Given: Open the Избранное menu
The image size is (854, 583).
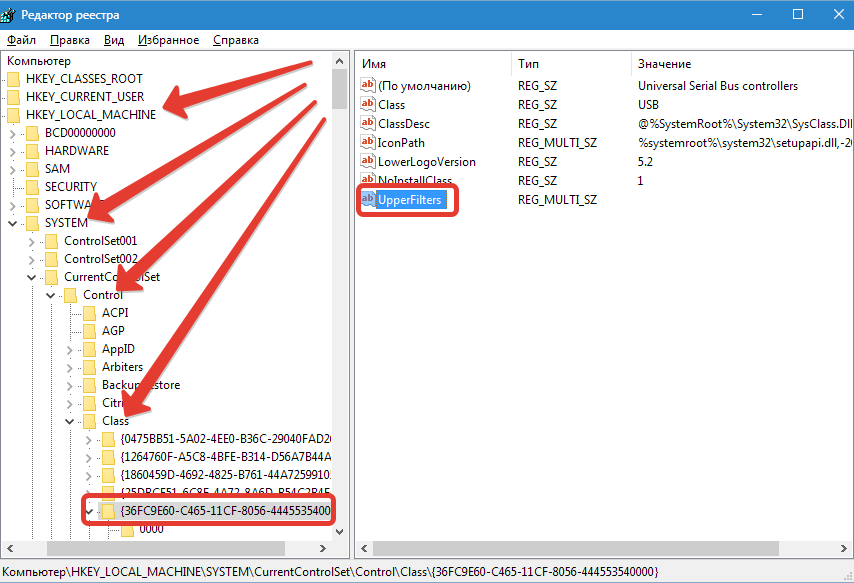Looking at the screenshot, I should (168, 40).
